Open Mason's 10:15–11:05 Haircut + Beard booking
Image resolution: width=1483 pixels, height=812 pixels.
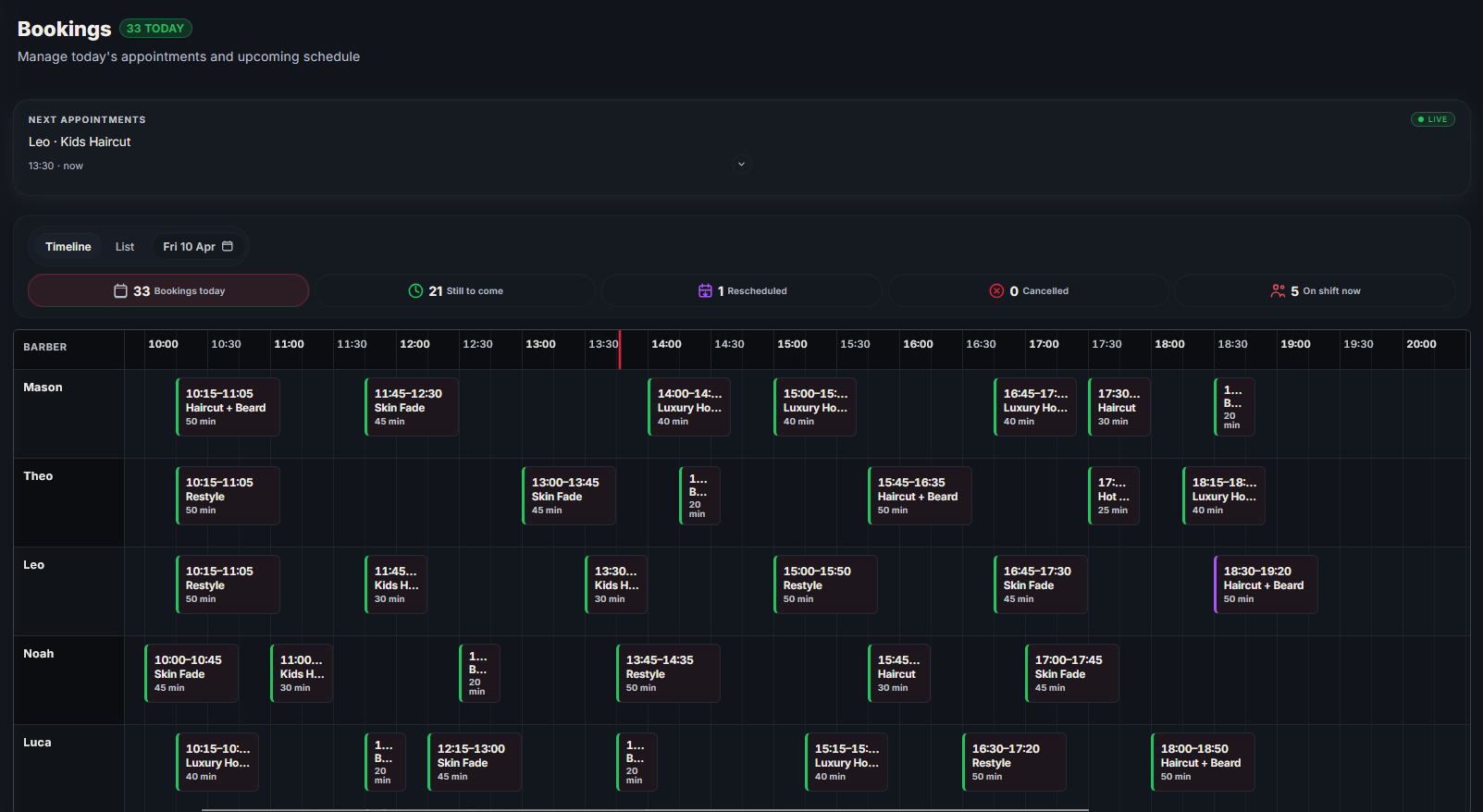pyautogui.click(x=228, y=407)
